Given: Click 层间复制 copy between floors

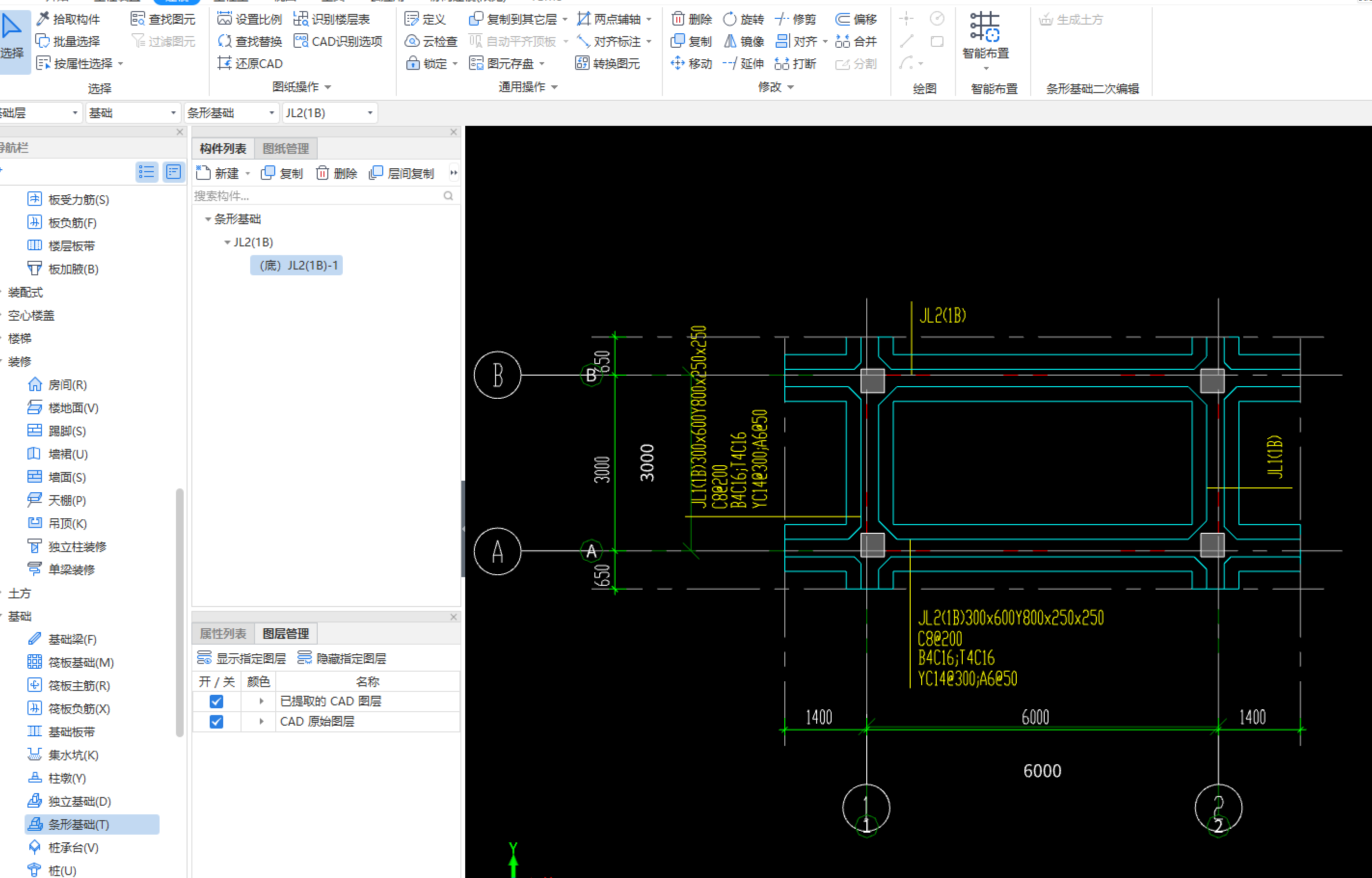Looking at the screenshot, I should pyautogui.click(x=402, y=173).
